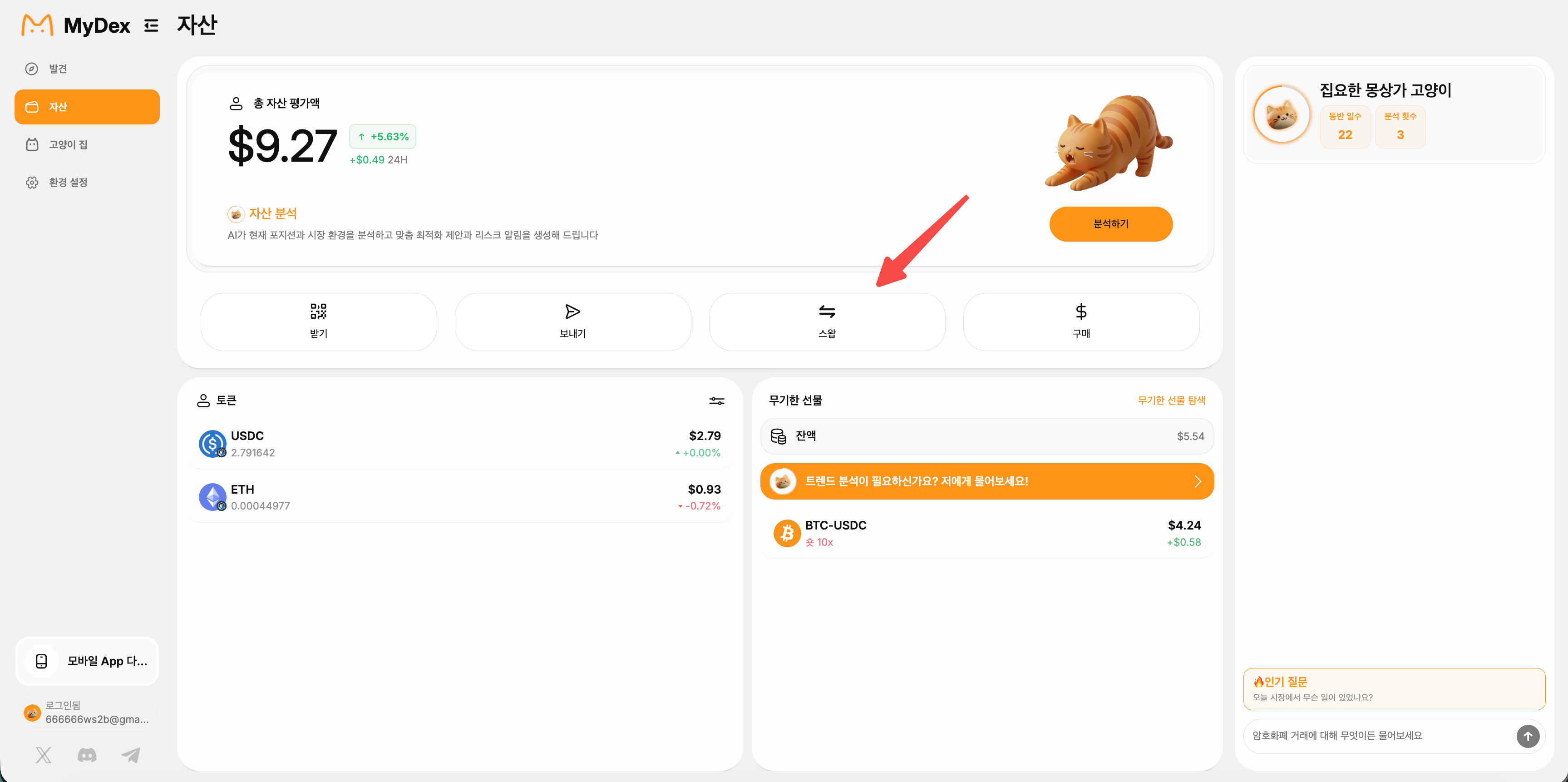Select the USDC token row
Image resolution: width=1568 pixels, height=782 pixels.
[459, 444]
